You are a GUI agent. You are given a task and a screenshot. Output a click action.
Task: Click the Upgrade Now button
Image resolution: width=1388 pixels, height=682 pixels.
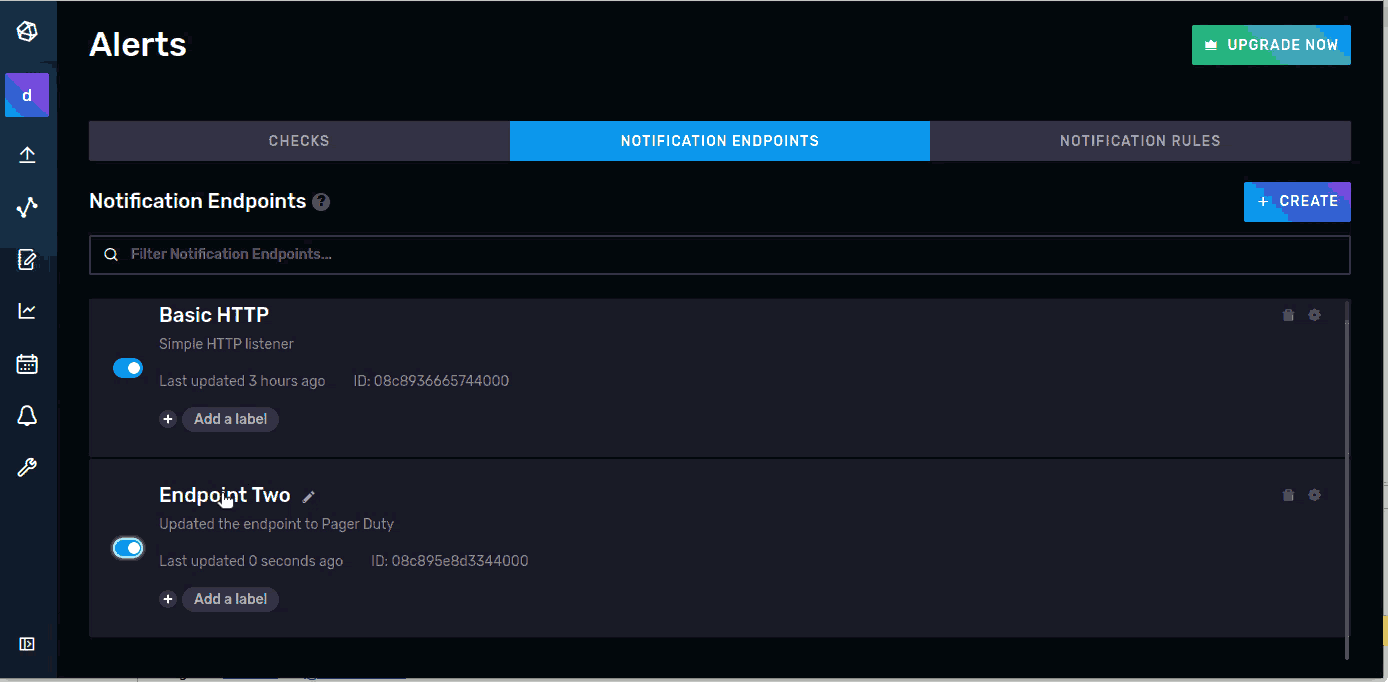pos(1271,44)
